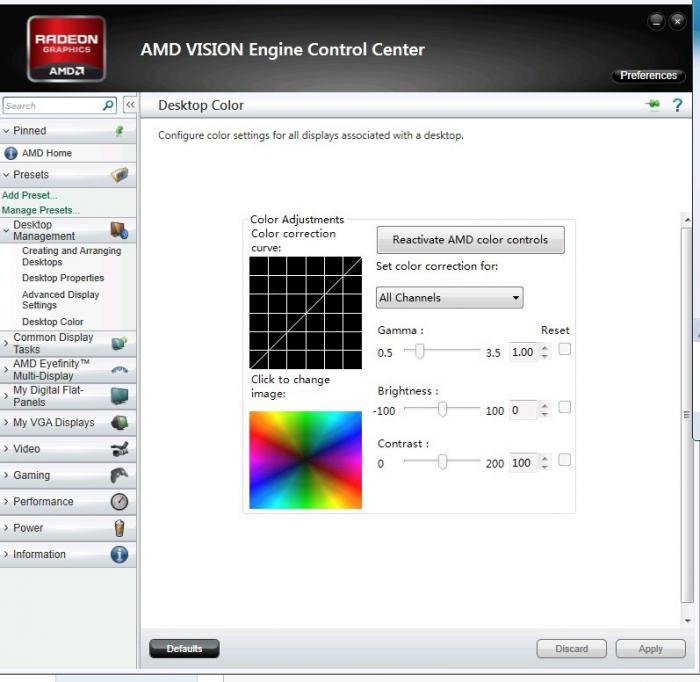Click the Manage Presets link
700x682 pixels.
pos(40,210)
